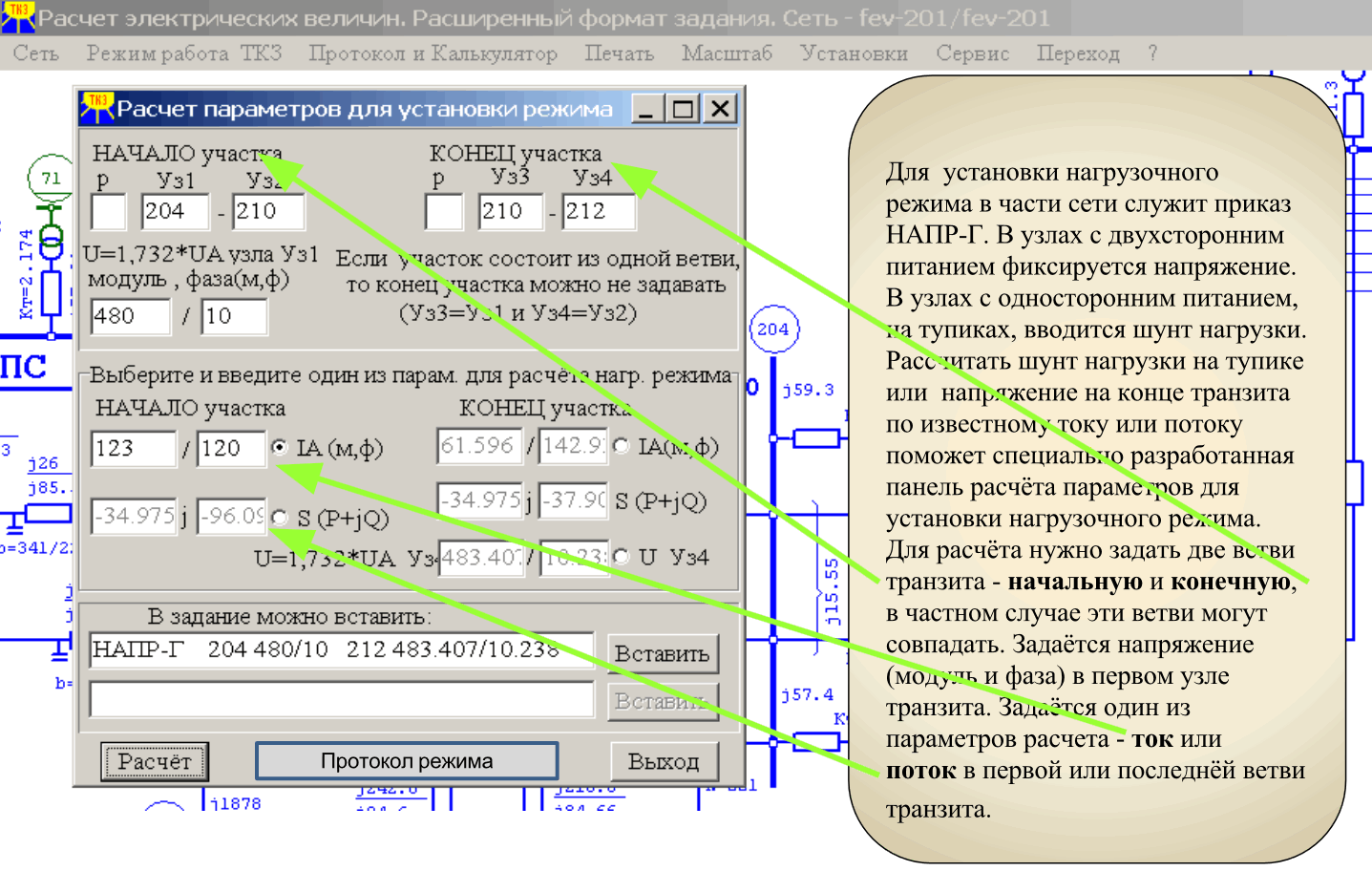Open the Протокол и Калькулятор menu
This screenshot has width=1372, height=871.
pos(433,53)
